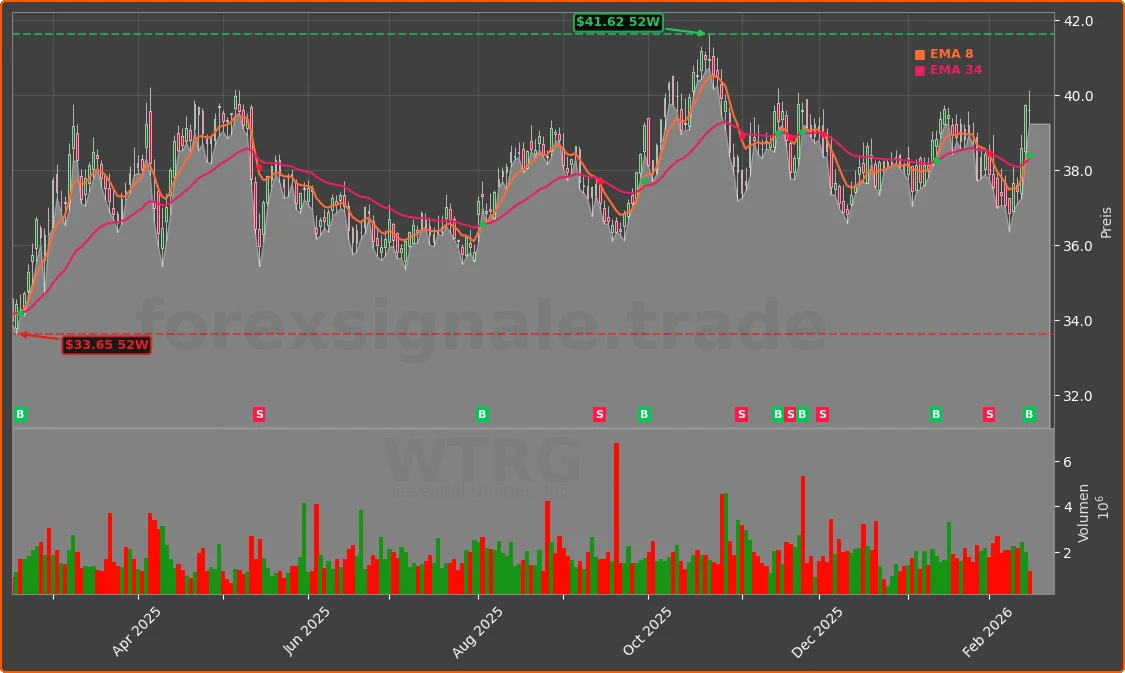Click the EMA 34 legend icon

coord(919,70)
